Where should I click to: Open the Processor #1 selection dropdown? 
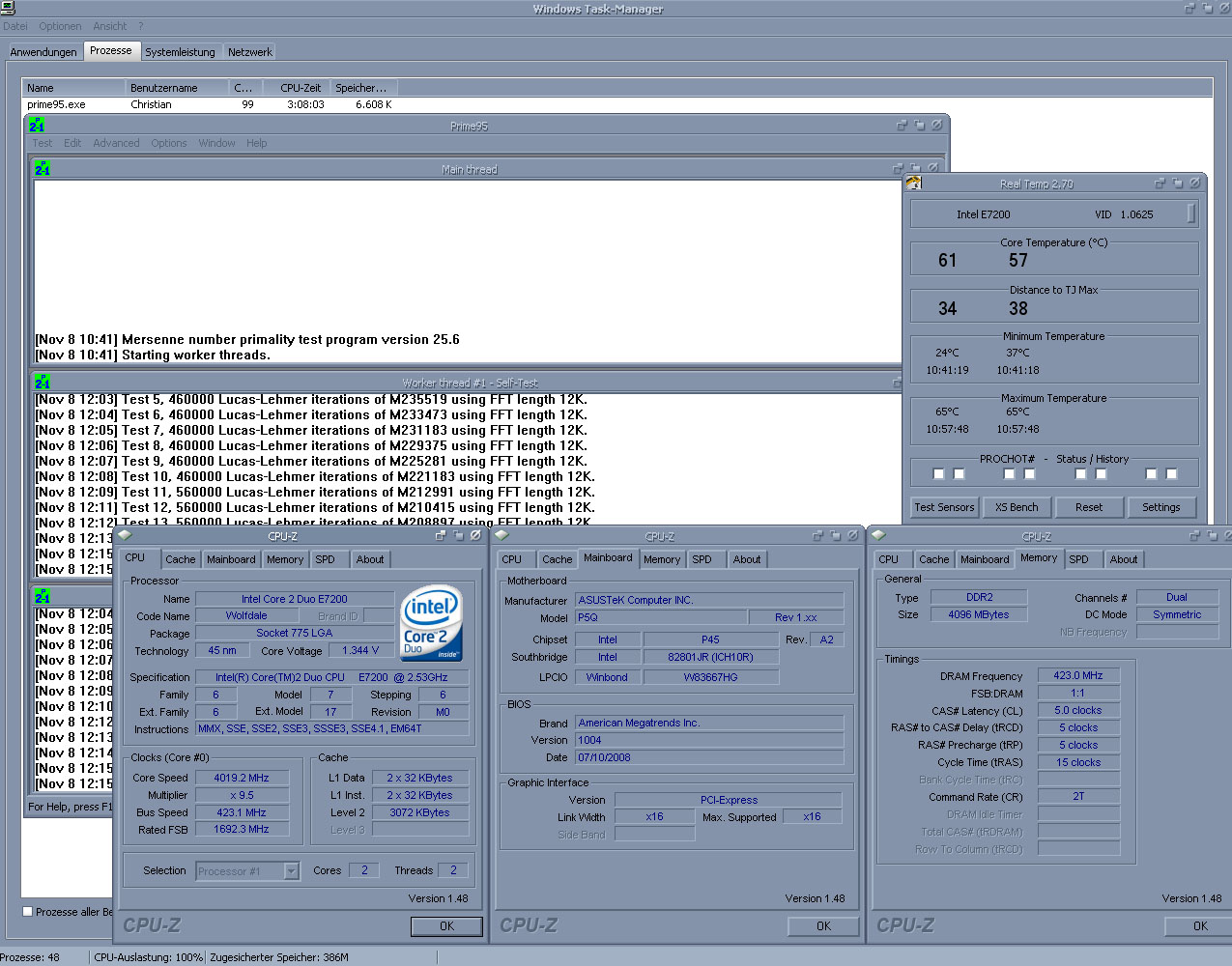291,871
